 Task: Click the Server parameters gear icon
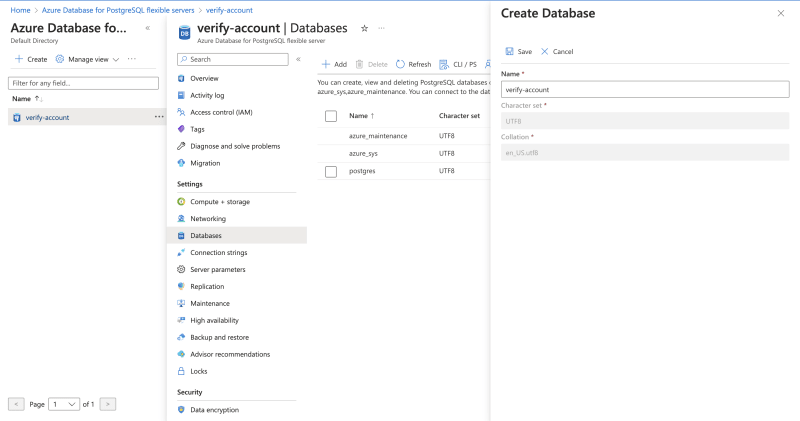coord(181,269)
